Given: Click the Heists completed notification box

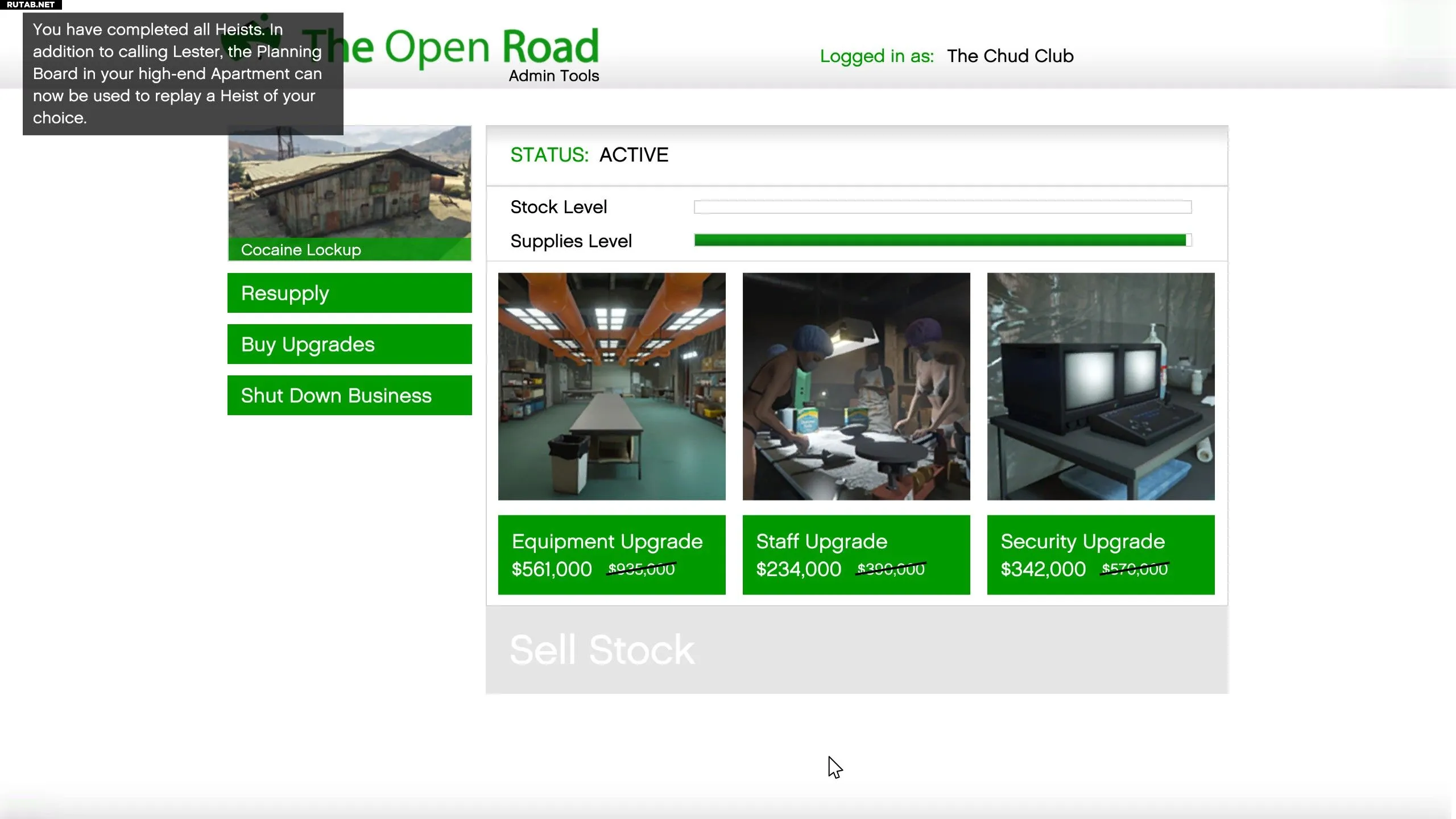Looking at the screenshot, I should pos(182,73).
